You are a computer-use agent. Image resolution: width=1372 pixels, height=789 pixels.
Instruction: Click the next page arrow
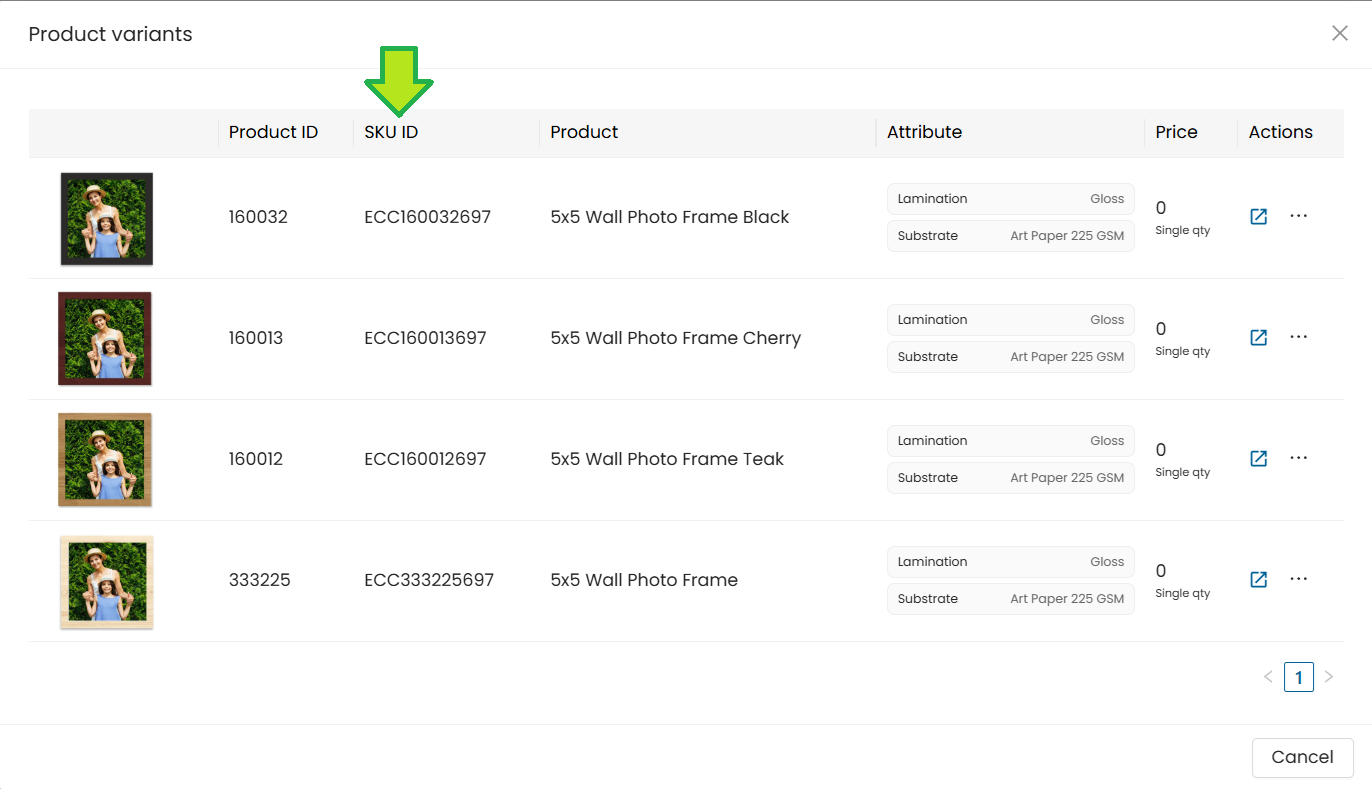(x=1329, y=677)
